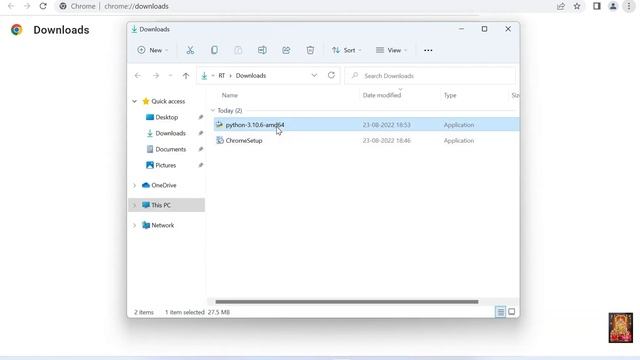Open the Sort dropdown
The image size is (640, 360).
click(x=347, y=50)
